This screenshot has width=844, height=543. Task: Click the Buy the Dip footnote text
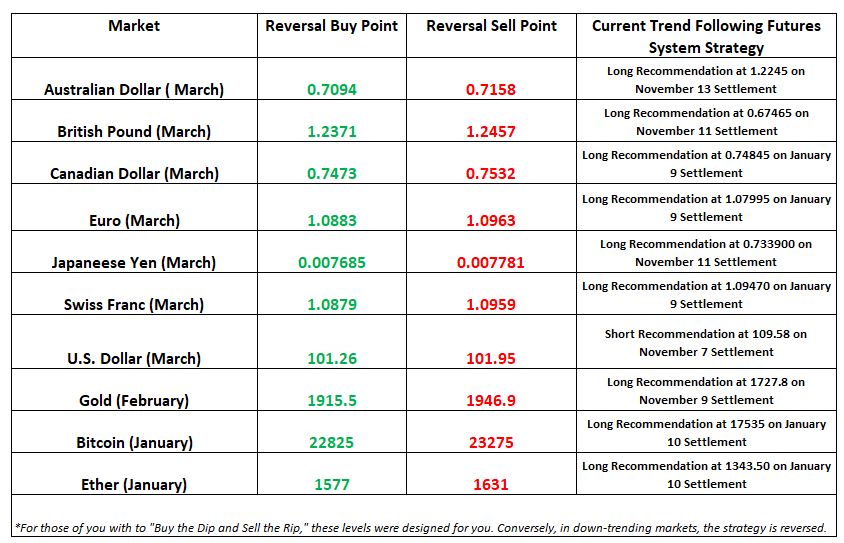point(420,527)
